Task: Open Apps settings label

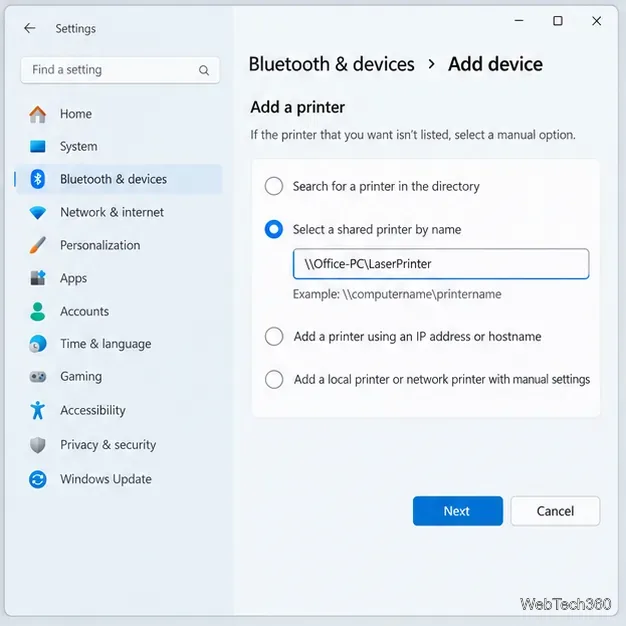Action: pos(73,278)
